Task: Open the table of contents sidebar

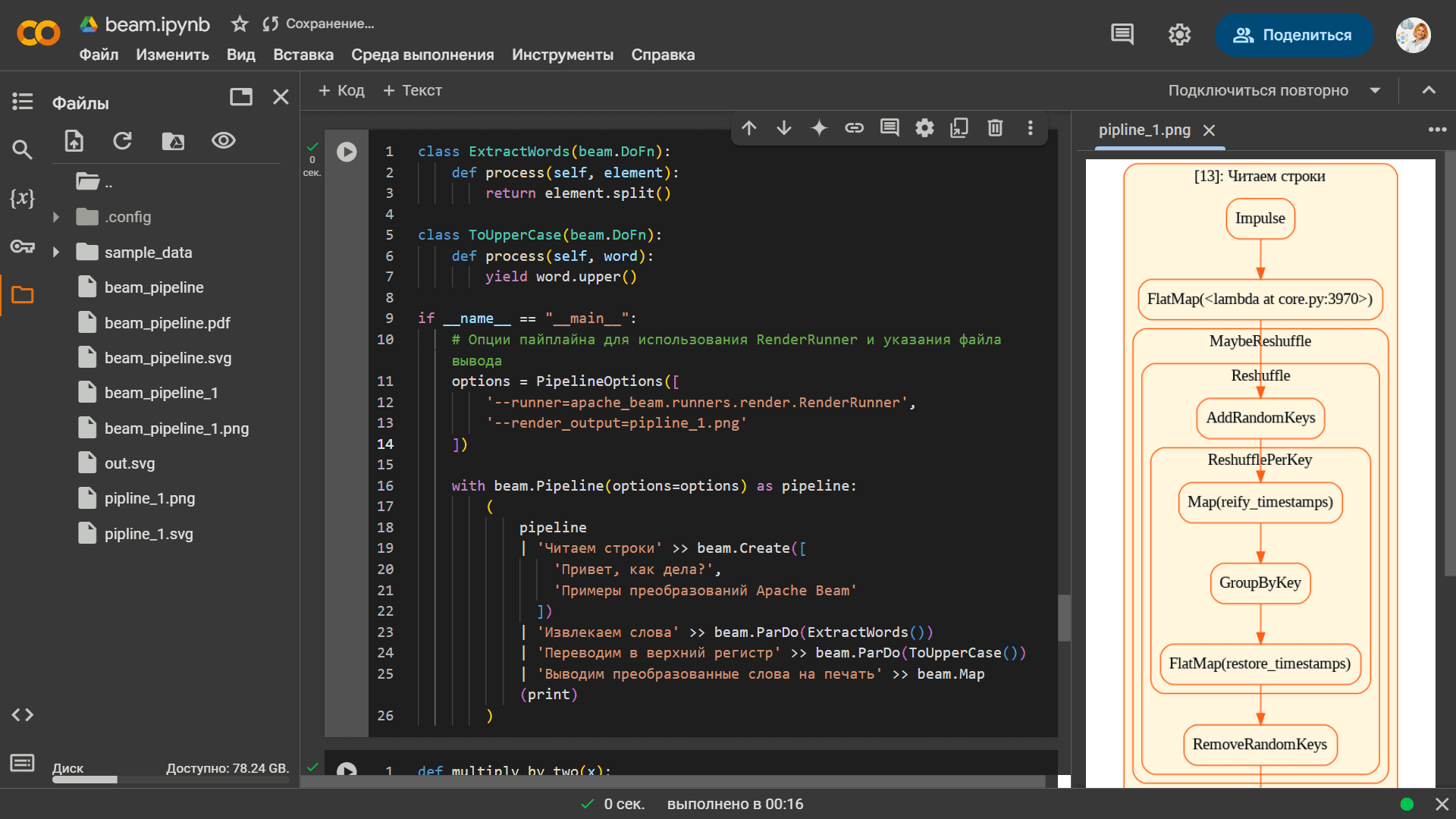Action: tap(22, 101)
